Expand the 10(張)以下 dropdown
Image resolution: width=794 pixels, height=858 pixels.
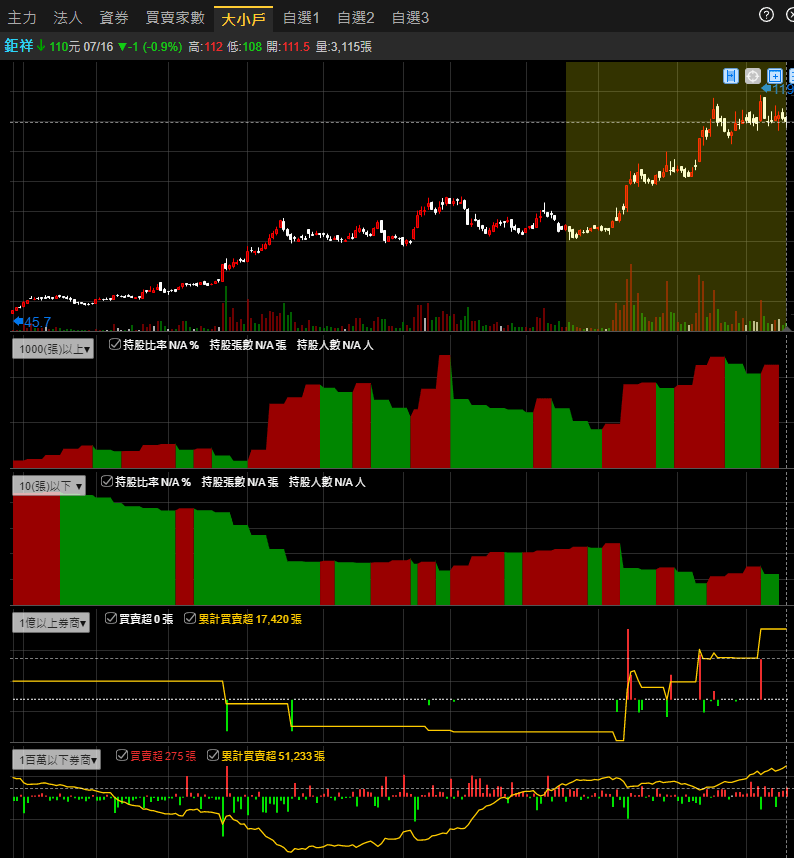(x=49, y=486)
